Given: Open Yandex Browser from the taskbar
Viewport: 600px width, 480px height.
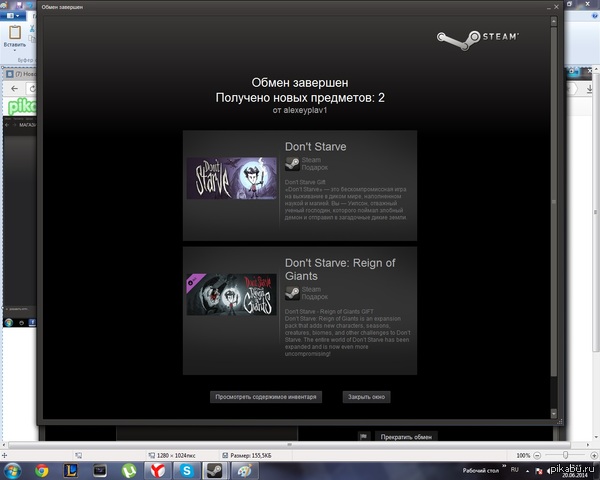Looking at the screenshot, I should click(x=157, y=470).
